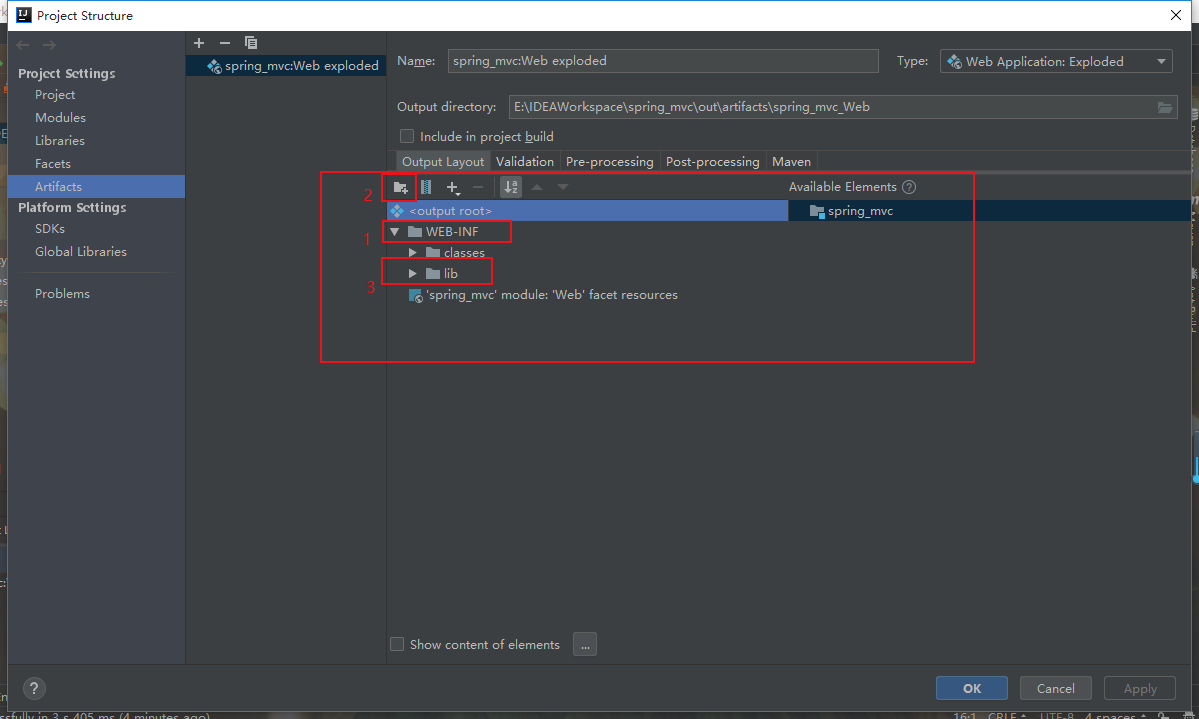Click the IntelliJ Project Structure window icon
Screen dimensions: 1199x719
click(24, 15)
